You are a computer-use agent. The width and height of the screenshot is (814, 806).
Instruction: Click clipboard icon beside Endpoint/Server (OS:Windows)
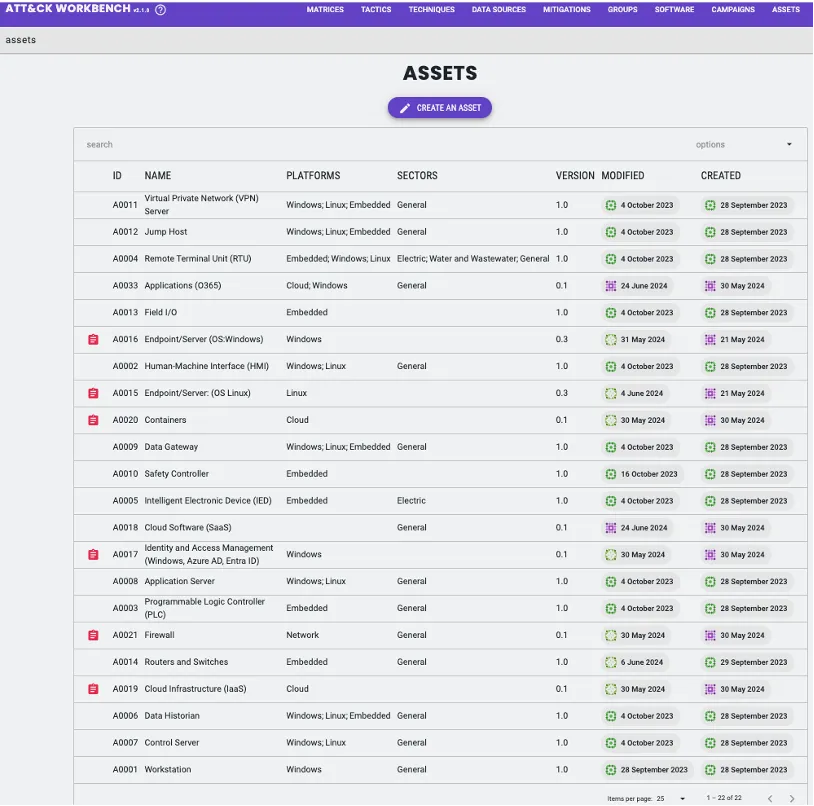(x=93, y=340)
